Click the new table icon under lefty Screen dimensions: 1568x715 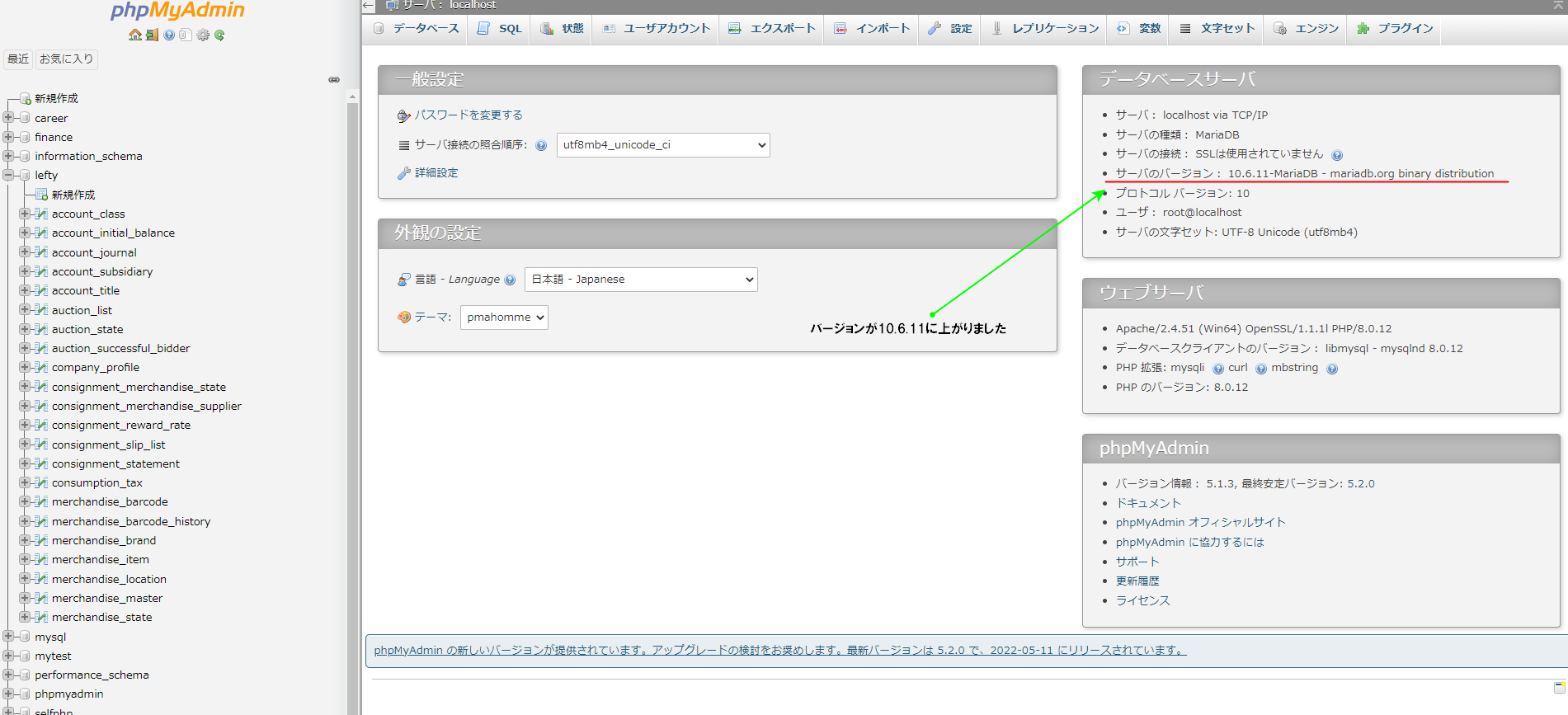click(x=42, y=195)
